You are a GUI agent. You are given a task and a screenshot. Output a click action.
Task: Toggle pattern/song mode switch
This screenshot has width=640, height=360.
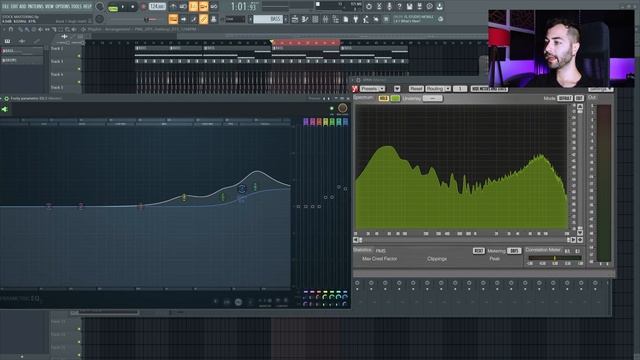click(x=113, y=7)
